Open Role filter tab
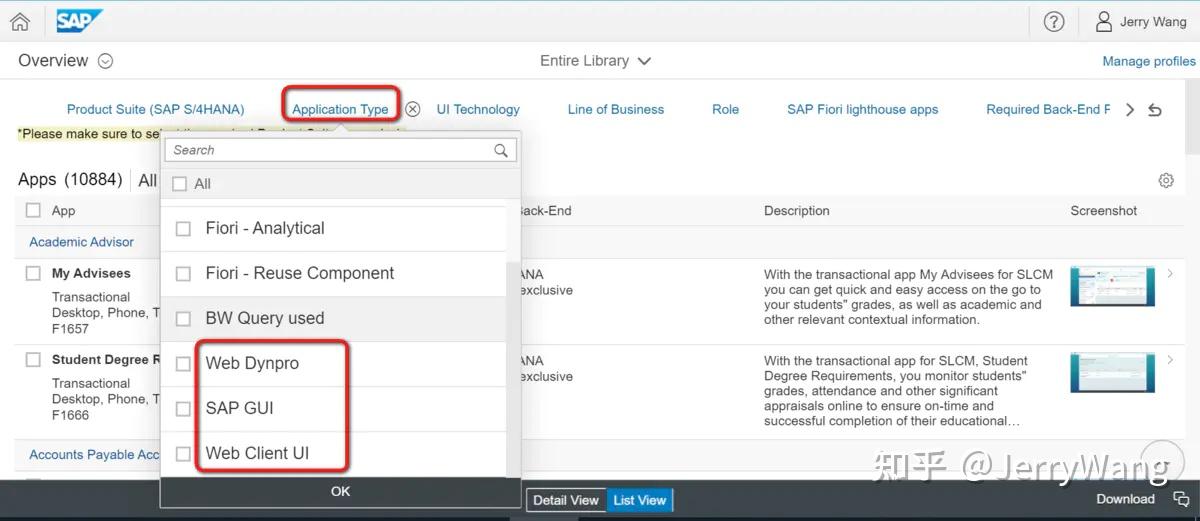The width and height of the screenshot is (1200, 521). [x=726, y=109]
